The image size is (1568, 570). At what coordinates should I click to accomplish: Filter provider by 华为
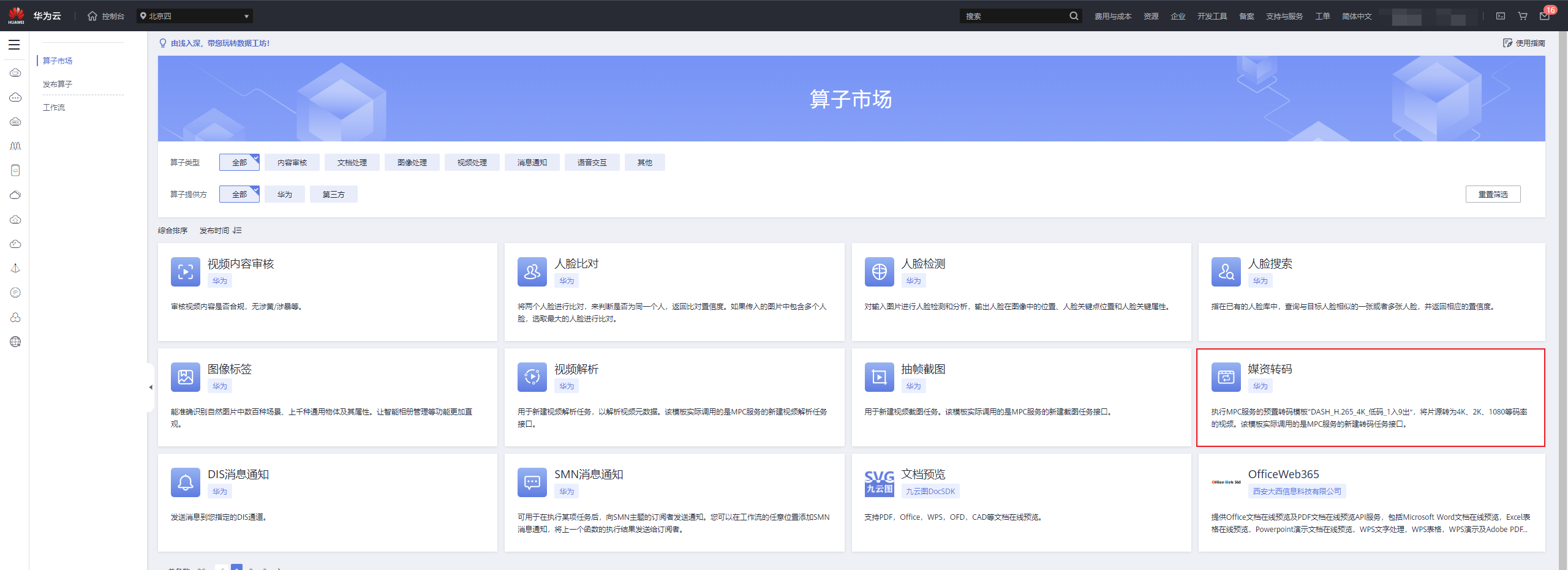coord(285,194)
